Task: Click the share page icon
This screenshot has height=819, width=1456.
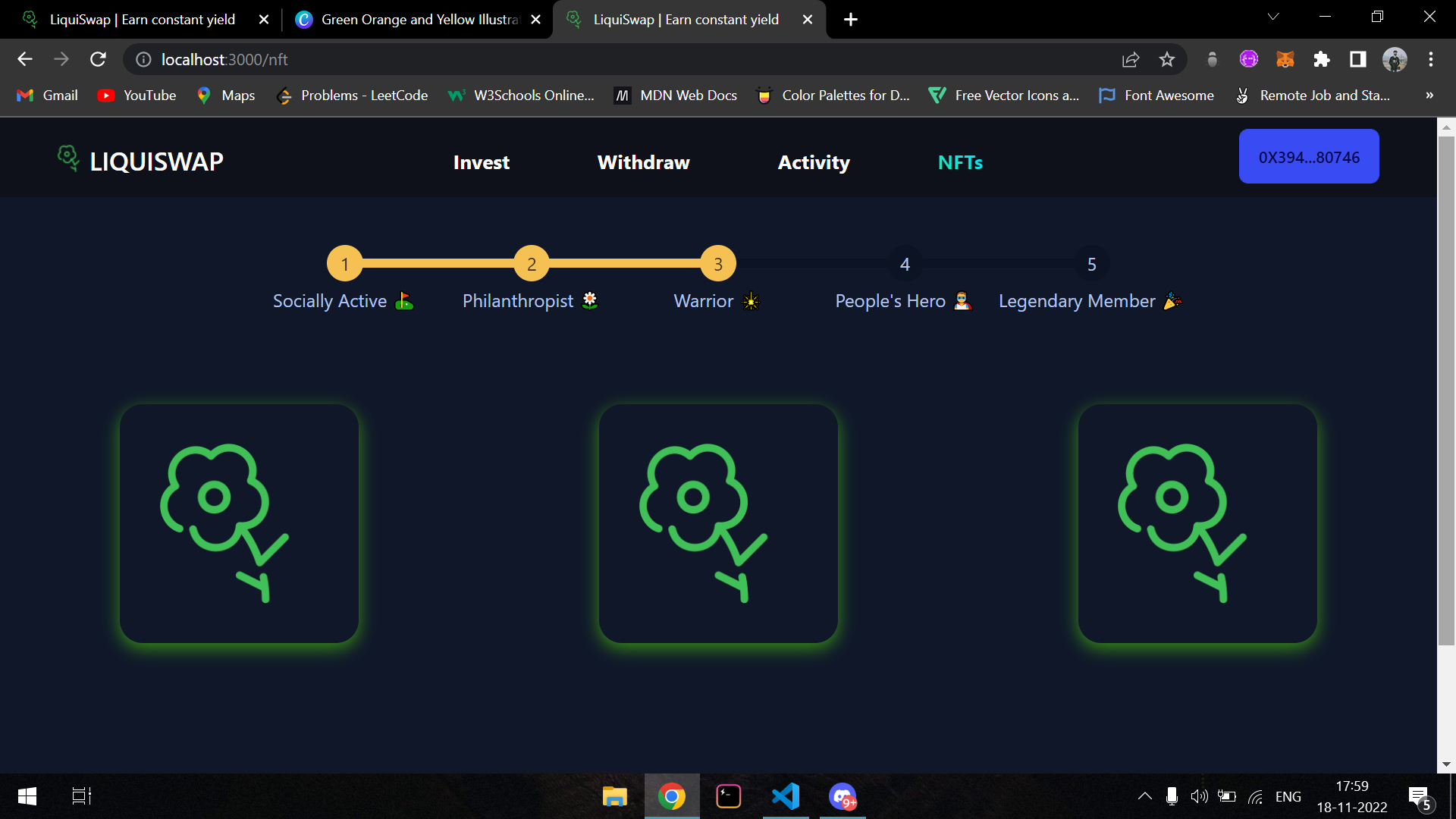Action: pos(1131,59)
